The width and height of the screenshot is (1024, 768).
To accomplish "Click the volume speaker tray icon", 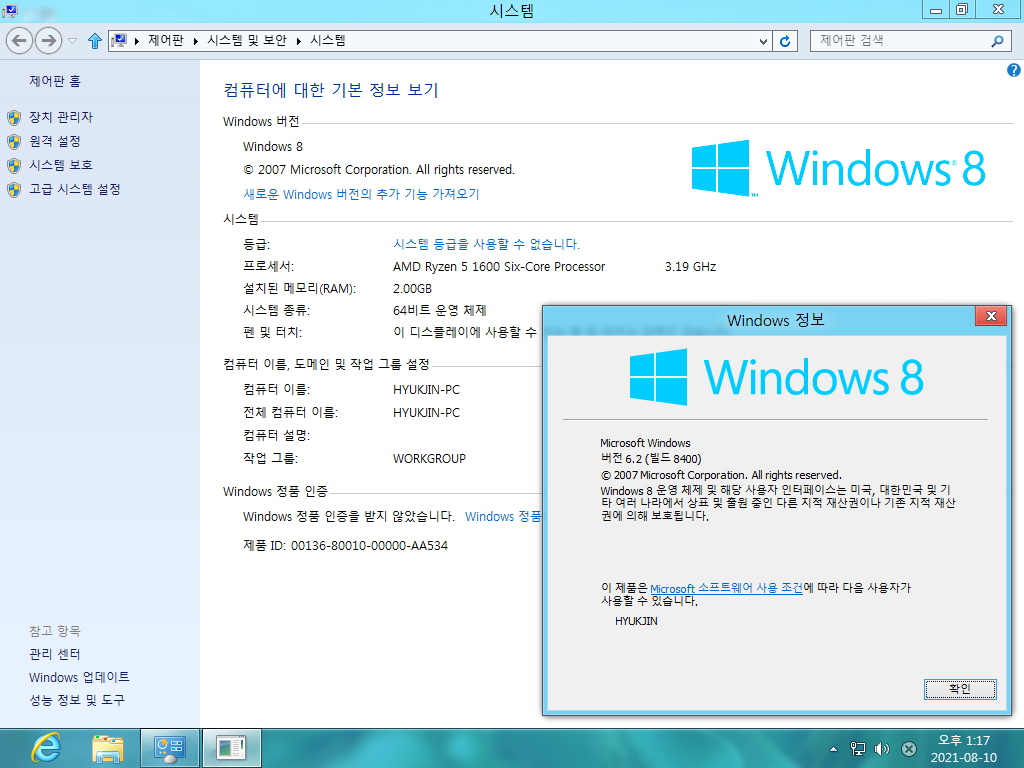I will pos(882,749).
